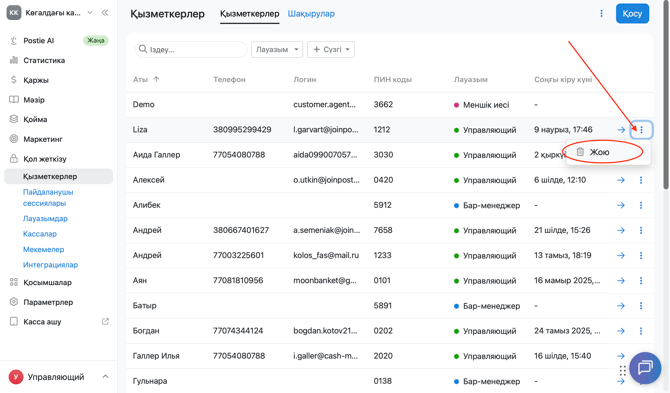This screenshot has height=393, width=670.
Task: Click PIN code 5891
Action: click(x=382, y=306)
